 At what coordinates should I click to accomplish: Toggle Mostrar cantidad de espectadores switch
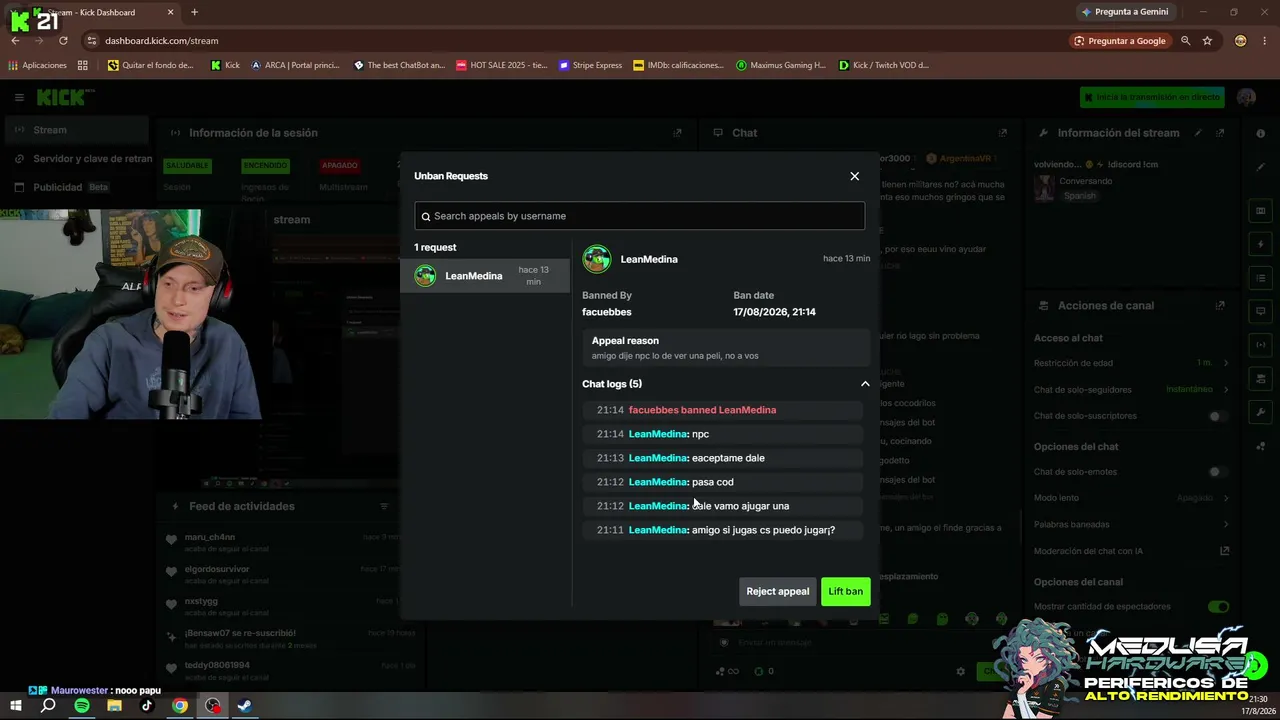[x=1218, y=606]
